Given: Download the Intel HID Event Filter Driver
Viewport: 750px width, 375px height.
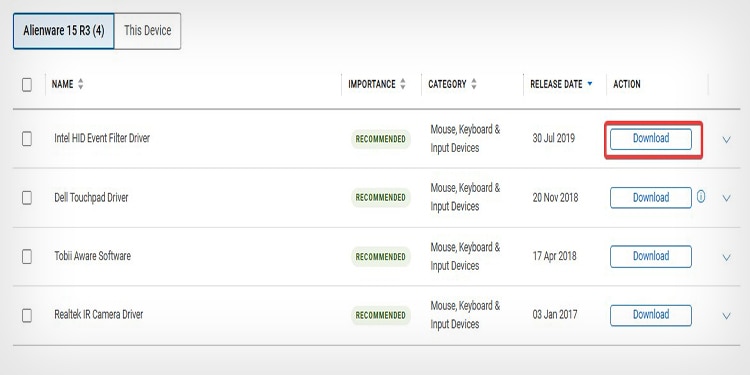Looking at the screenshot, I should pyautogui.click(x=651, y=139).
